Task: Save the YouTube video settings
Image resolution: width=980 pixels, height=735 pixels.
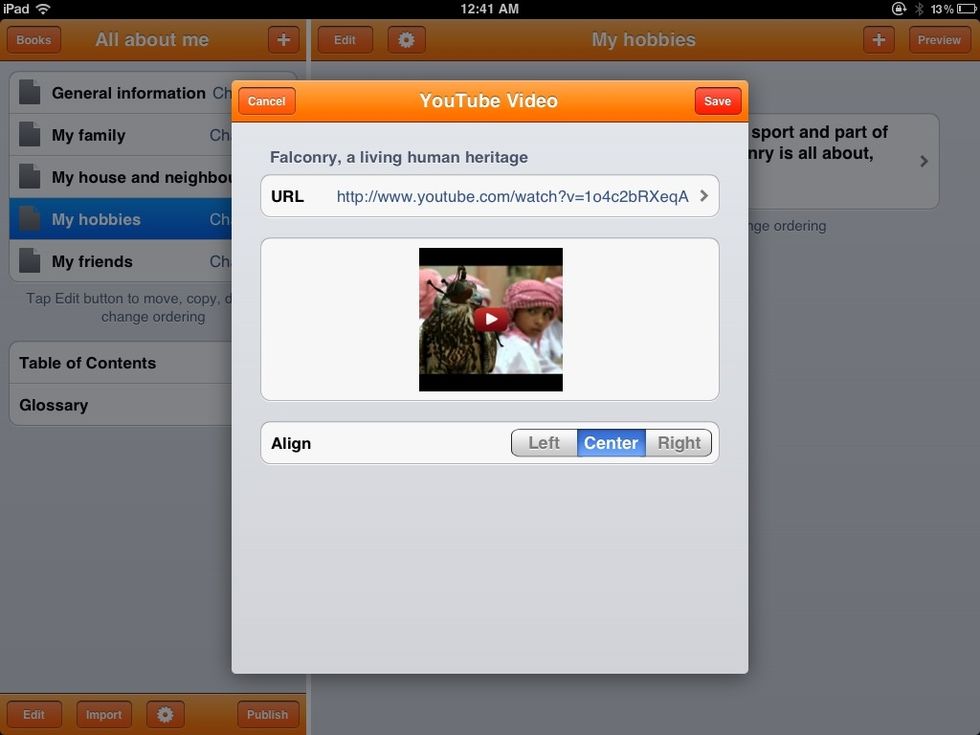Action: point(717,100)
